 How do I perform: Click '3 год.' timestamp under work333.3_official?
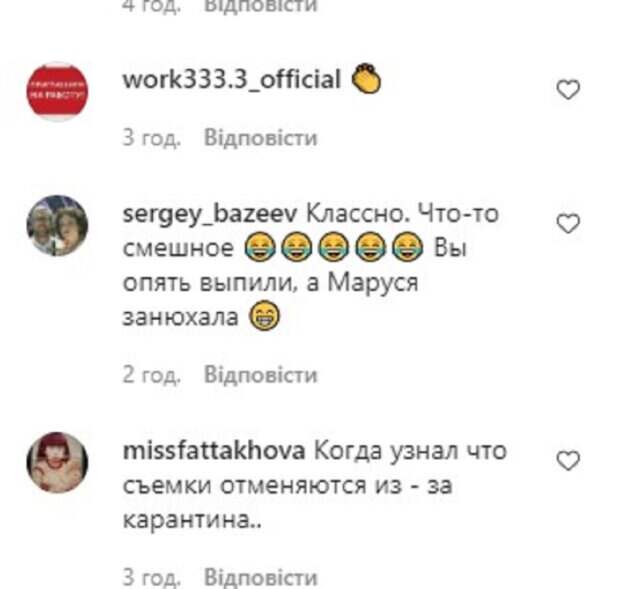coord(151,138)
